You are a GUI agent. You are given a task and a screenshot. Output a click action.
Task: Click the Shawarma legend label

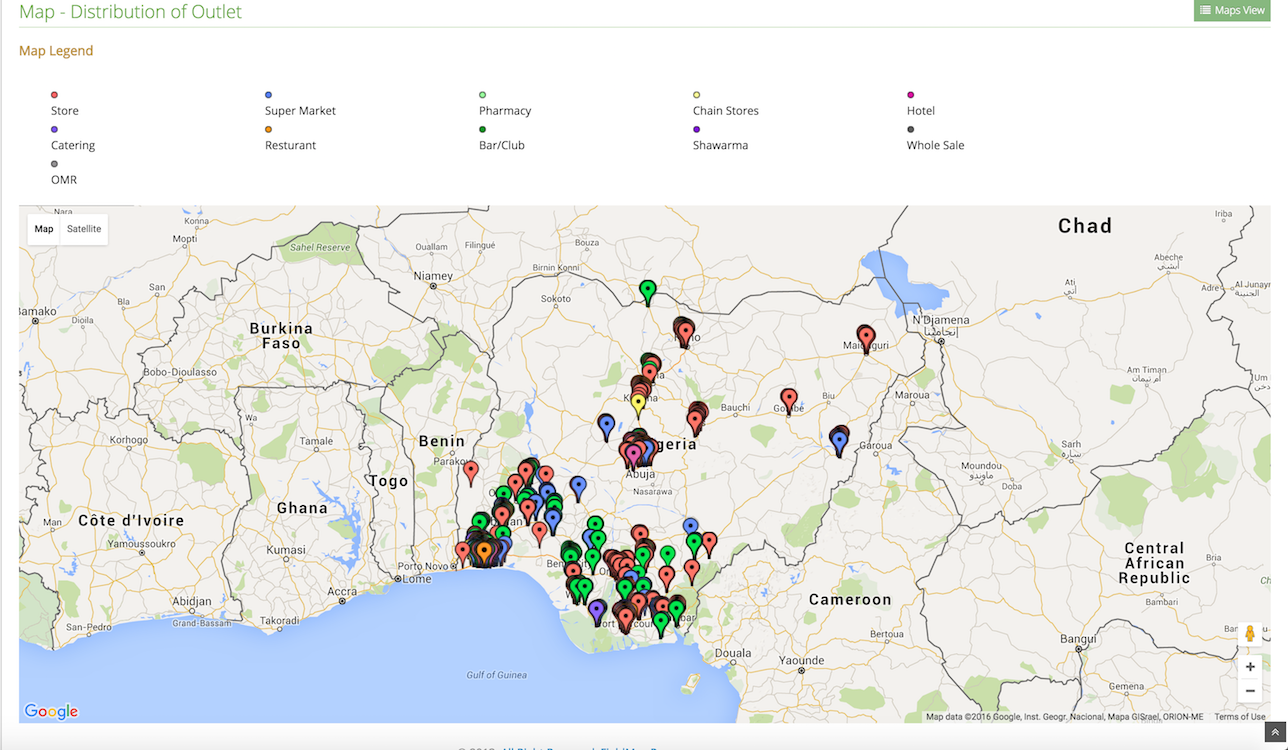point(720,145)
